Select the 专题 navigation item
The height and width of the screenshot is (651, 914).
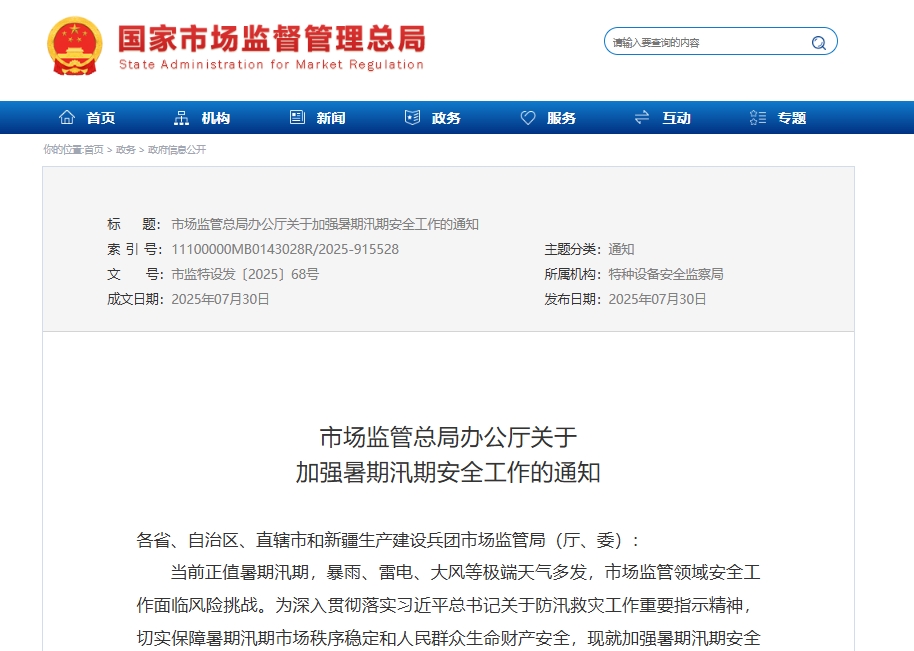coord(792,118)
